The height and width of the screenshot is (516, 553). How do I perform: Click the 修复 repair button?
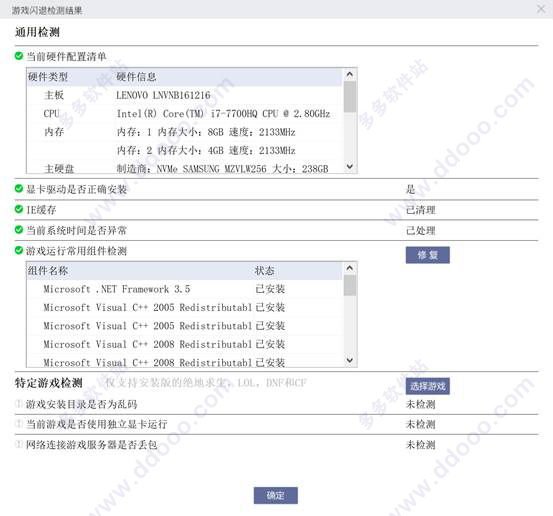(427, 255)
